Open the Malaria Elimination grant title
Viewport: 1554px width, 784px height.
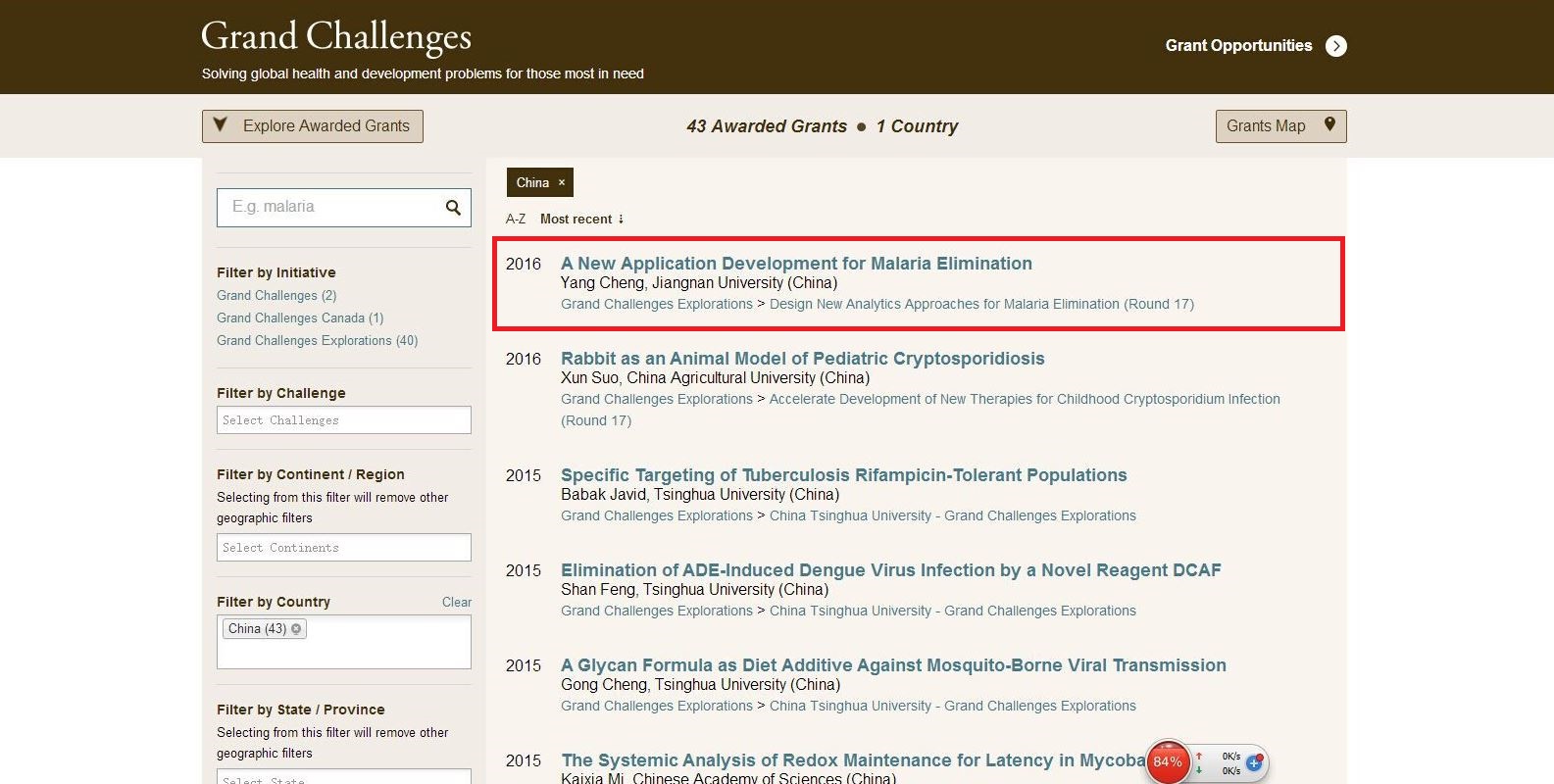tap(796, 264)
